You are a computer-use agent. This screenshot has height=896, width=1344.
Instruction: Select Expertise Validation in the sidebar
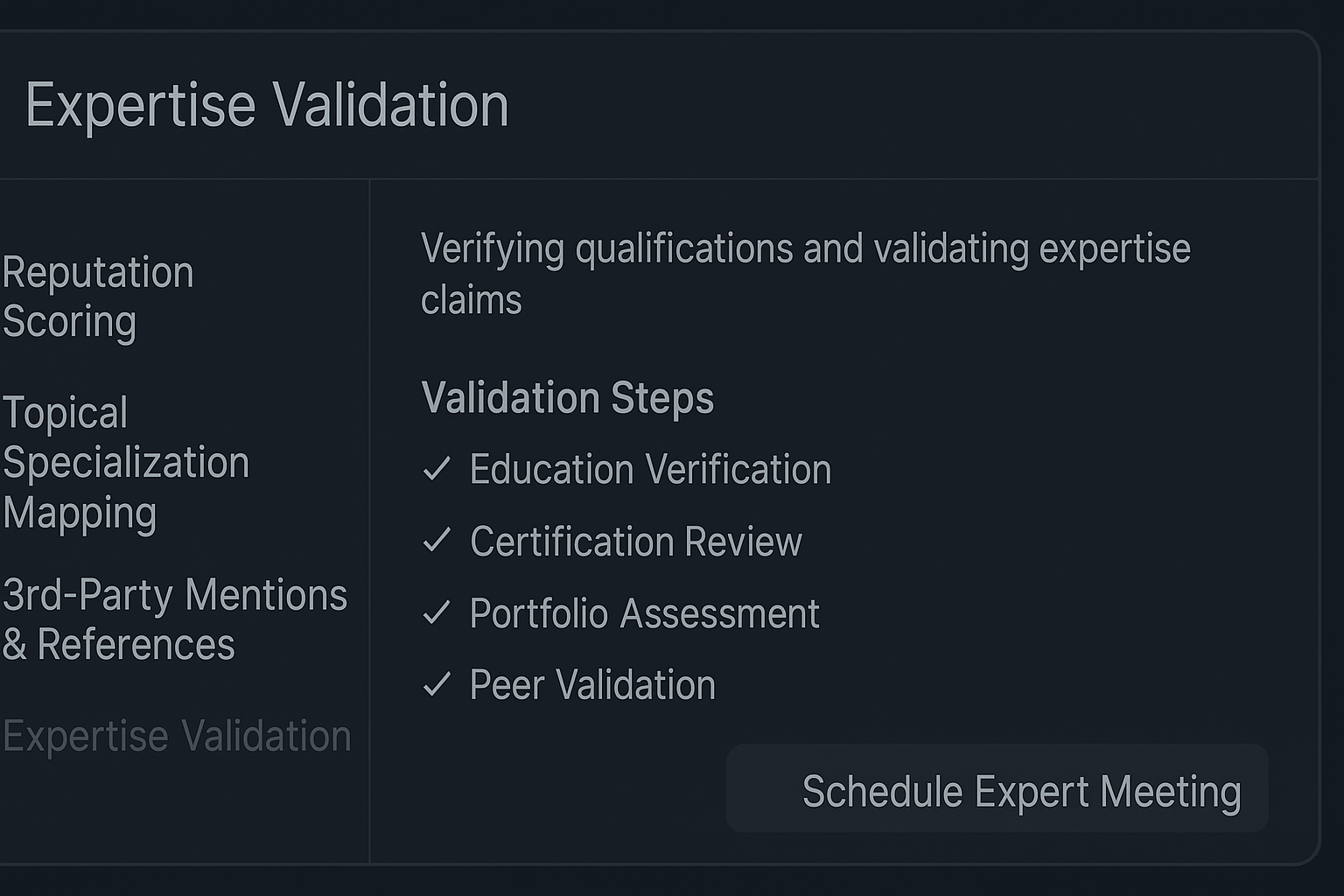point(177,736)
